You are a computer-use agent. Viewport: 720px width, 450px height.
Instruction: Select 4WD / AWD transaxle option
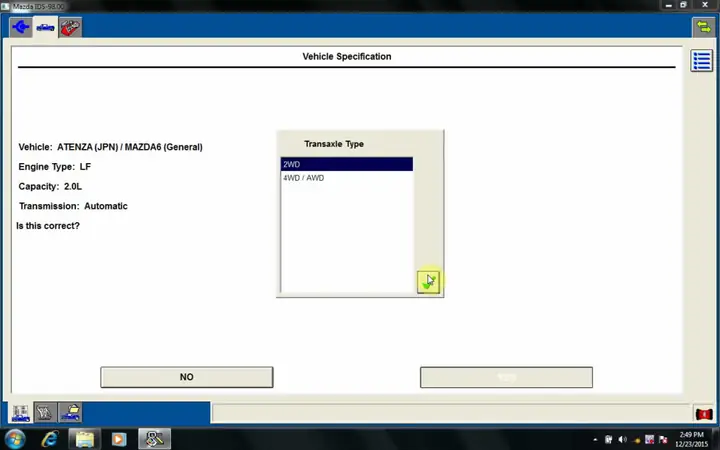click(346, 178)
